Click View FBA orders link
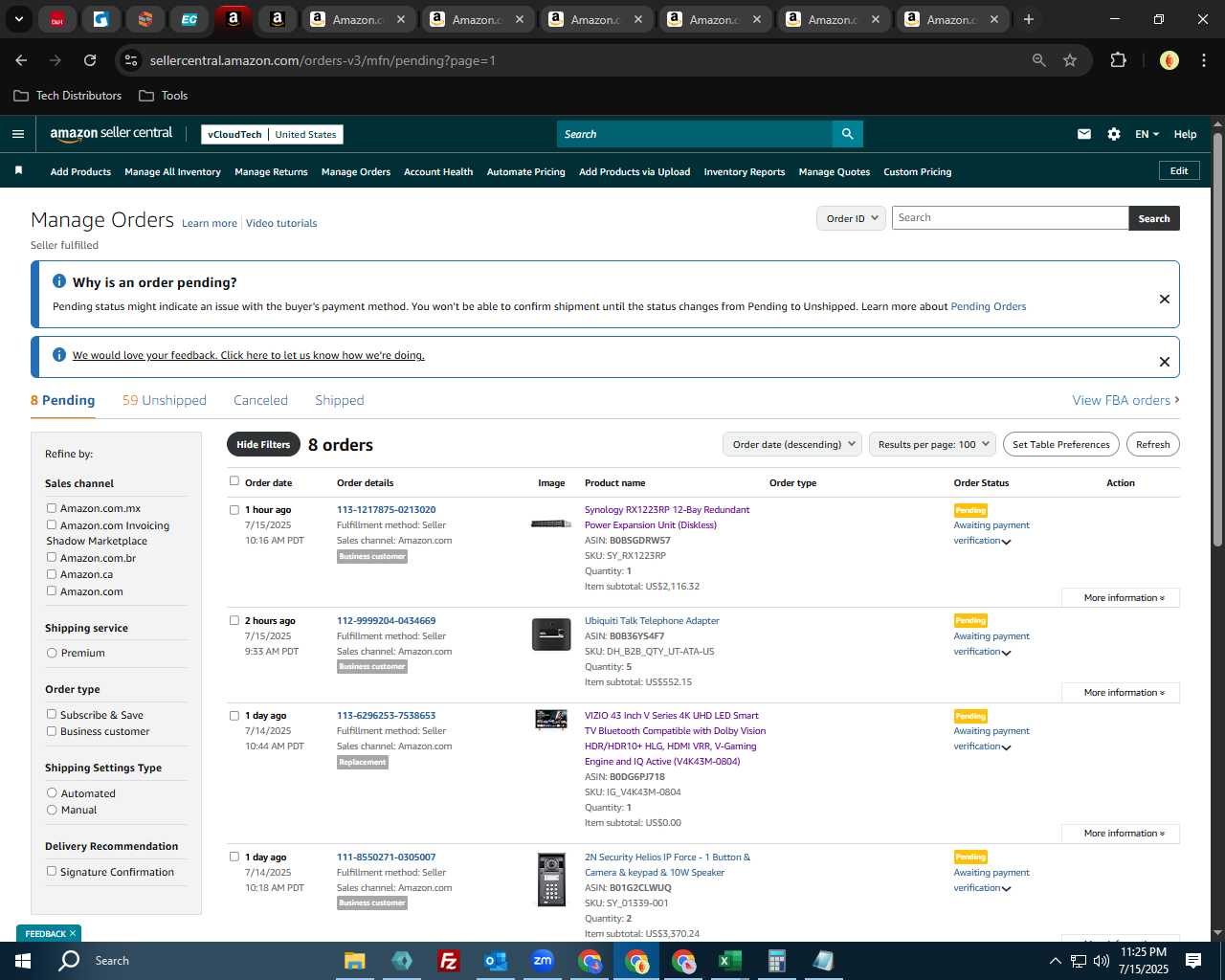Viewport: 1225px width, 980px height. click(1125, 400)
